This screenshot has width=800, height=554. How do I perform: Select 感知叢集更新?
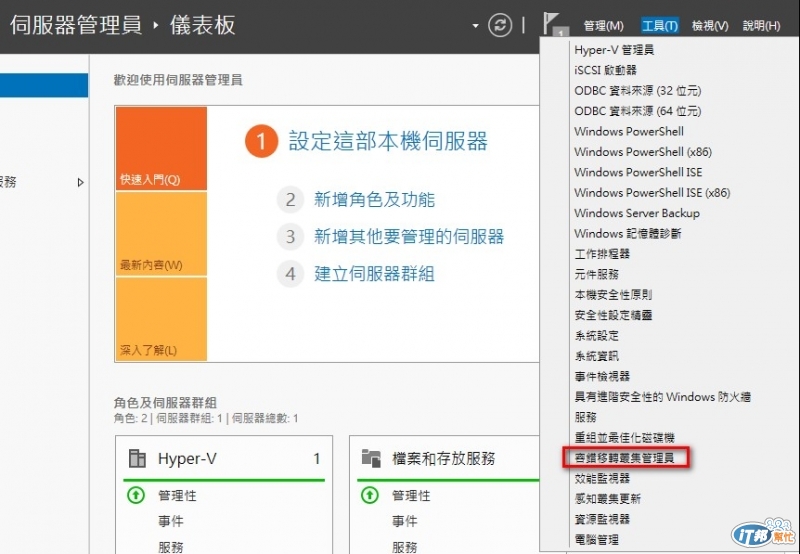click(x=608, y=498)
